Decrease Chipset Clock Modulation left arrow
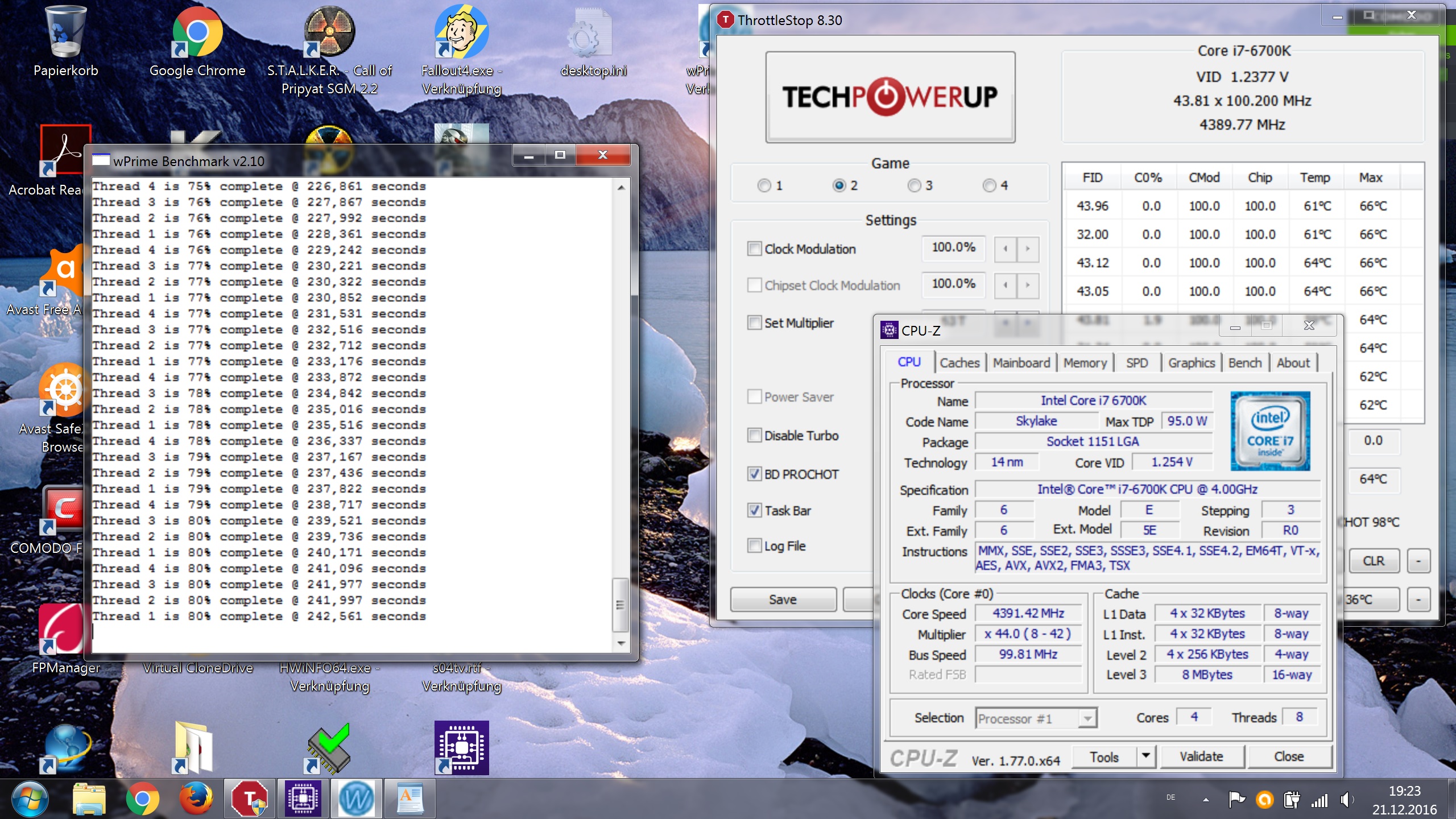 [x=1006, y=285]
